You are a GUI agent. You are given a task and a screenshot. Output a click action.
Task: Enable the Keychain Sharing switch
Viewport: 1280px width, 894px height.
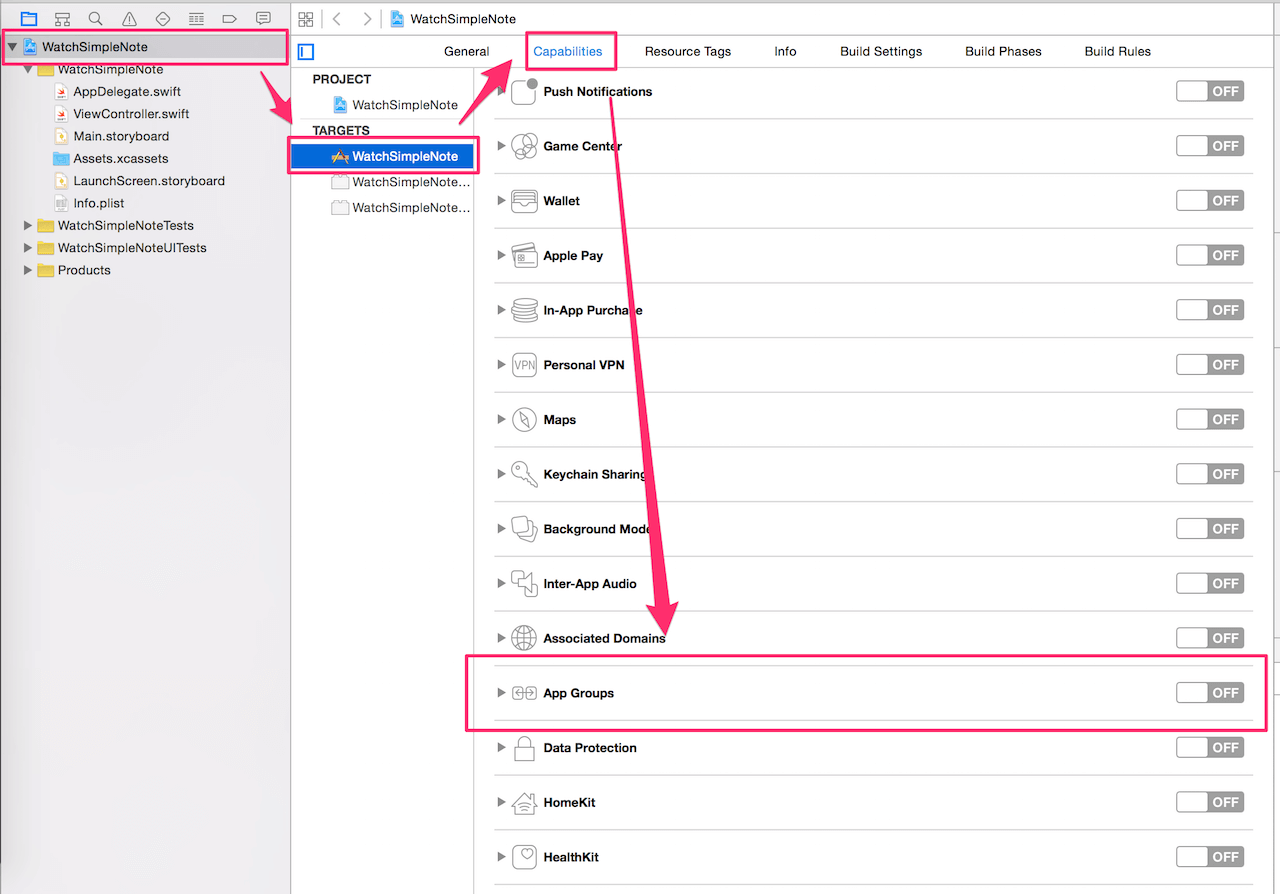tap(1210, 474)
